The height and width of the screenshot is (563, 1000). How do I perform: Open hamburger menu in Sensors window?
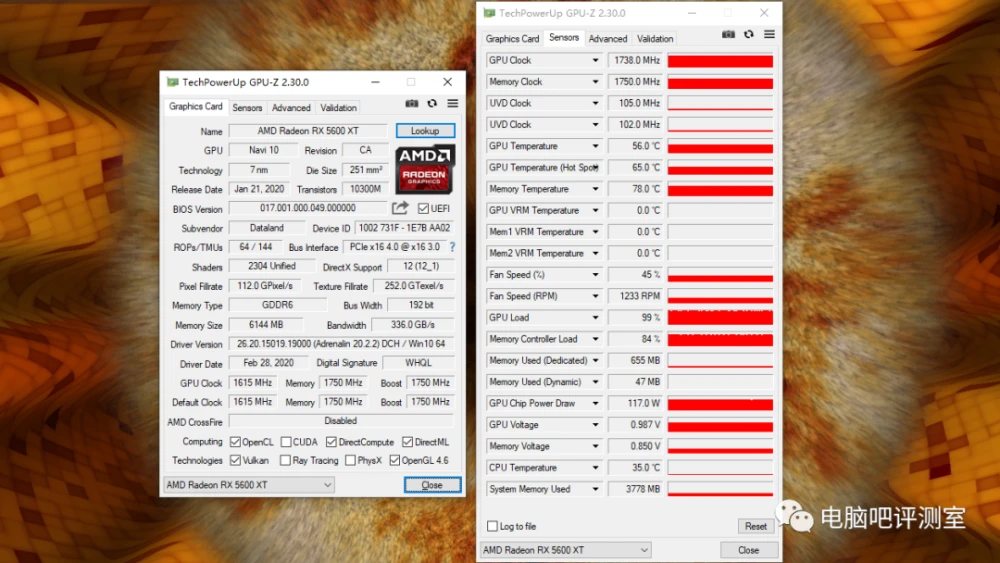[770, 34]
